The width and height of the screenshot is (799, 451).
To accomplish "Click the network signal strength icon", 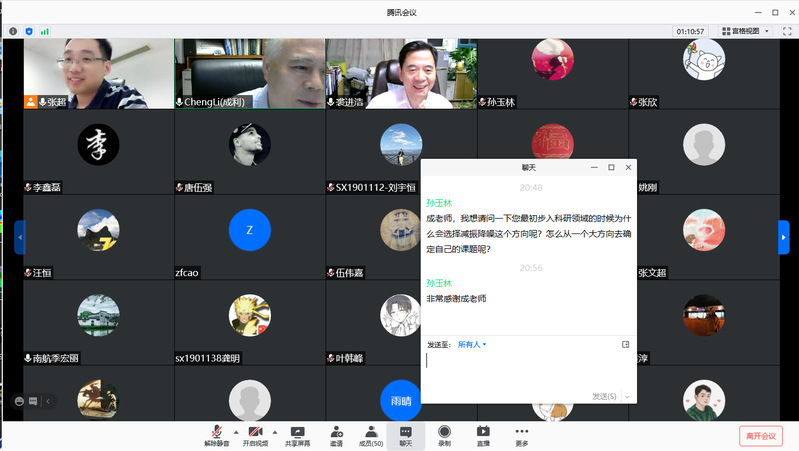I will pyautogui.click(x=44, y=31).
